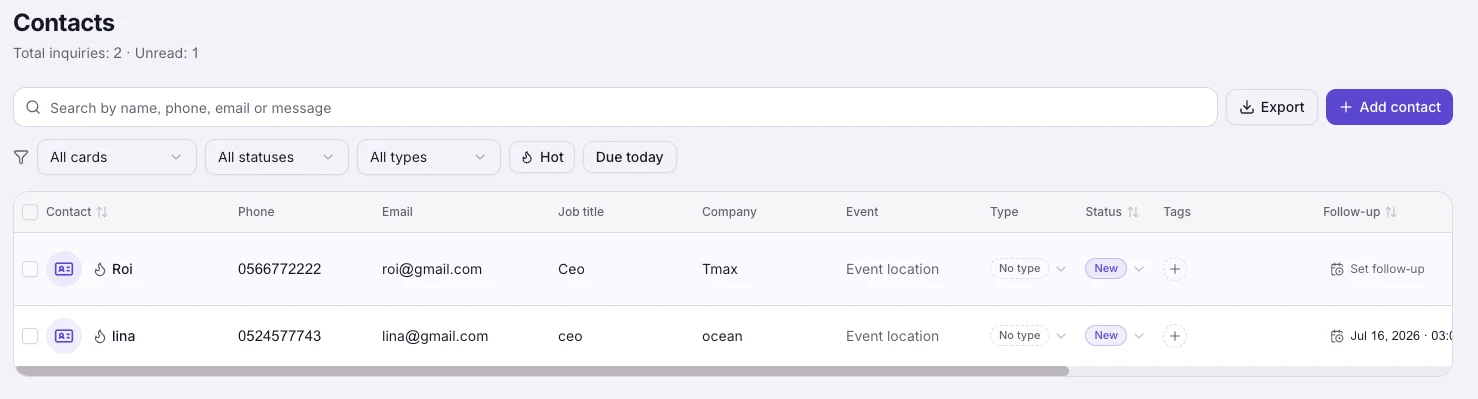Add a tag to lina with plus icon
Viewport: 1478px width, 399px height.
click(1175, 336)
